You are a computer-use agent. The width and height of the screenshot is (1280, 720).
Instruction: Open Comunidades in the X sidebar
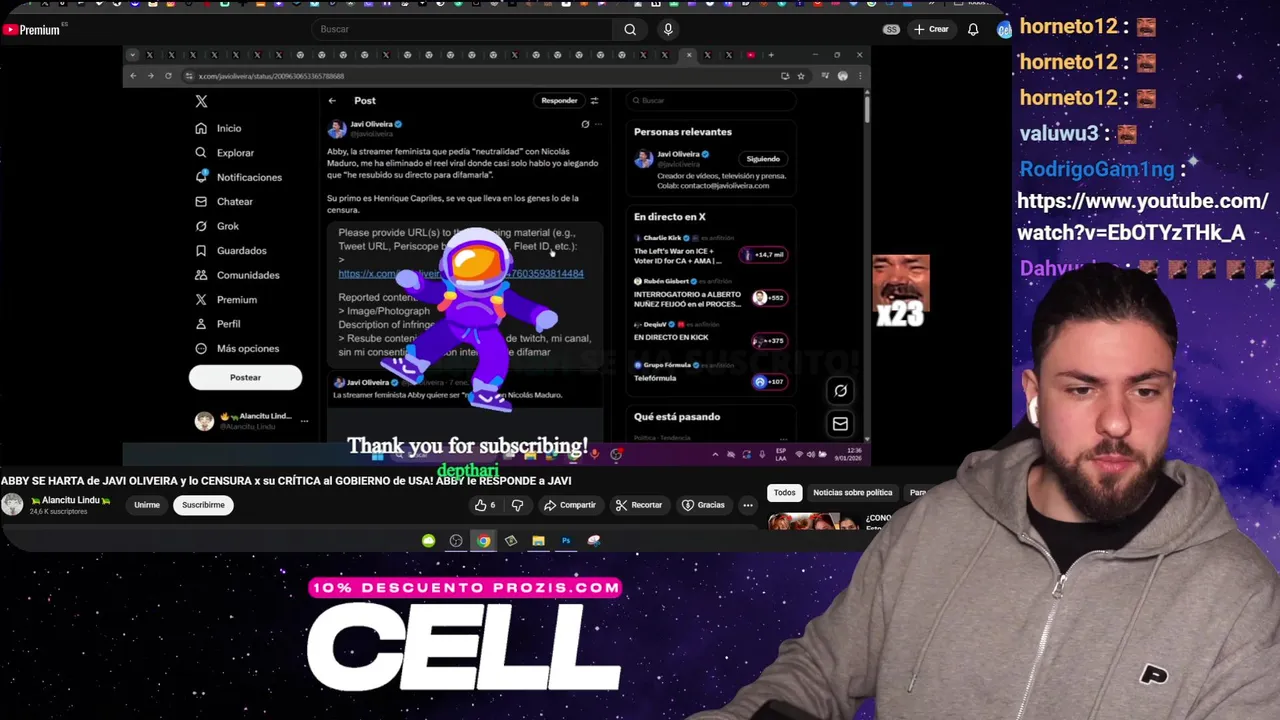pos(237,275)
